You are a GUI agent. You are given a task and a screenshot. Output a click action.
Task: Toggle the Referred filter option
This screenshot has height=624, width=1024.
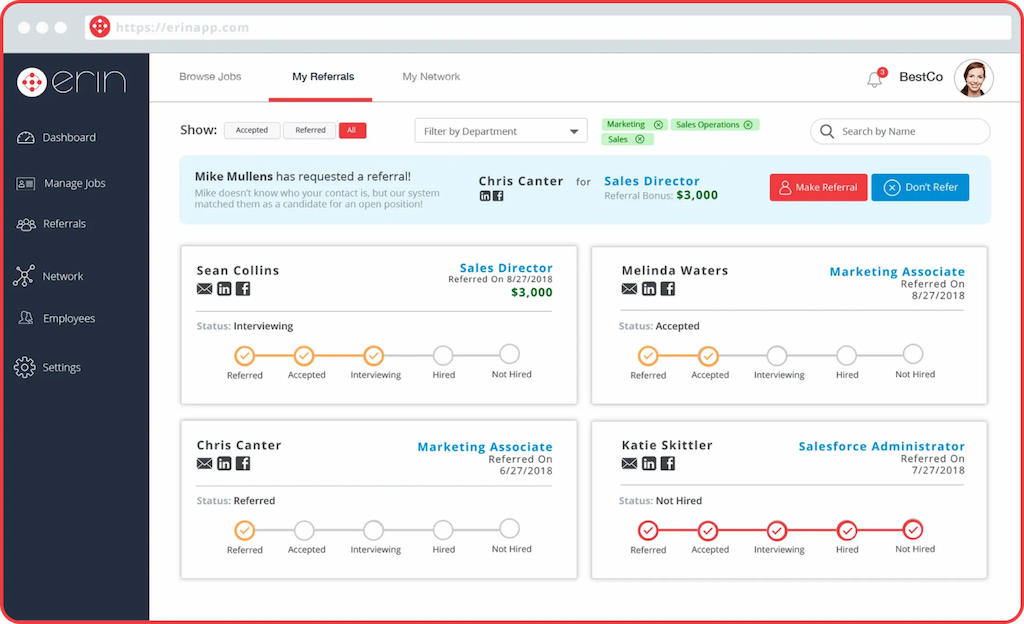point(310,130)
